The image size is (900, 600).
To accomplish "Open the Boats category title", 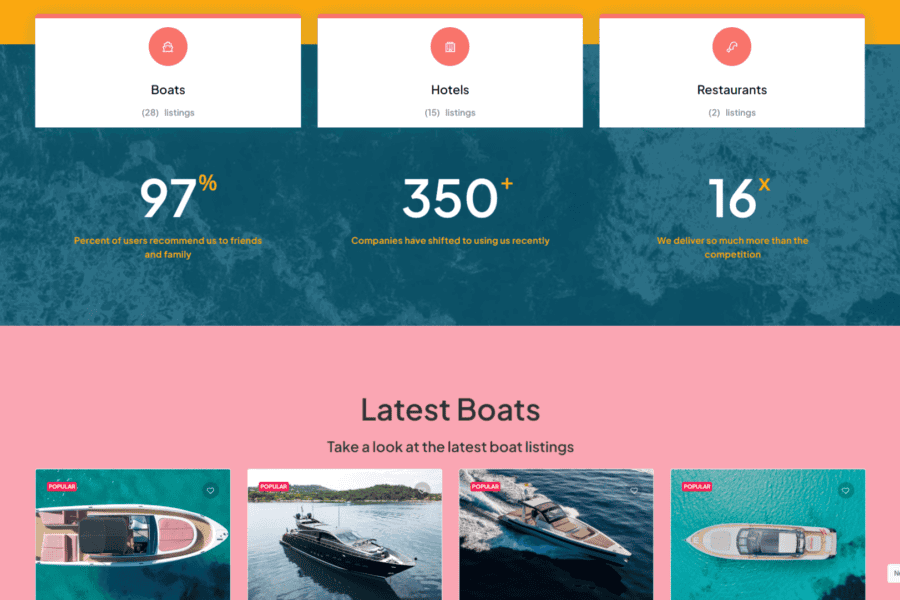I will (x=168, y=90).
